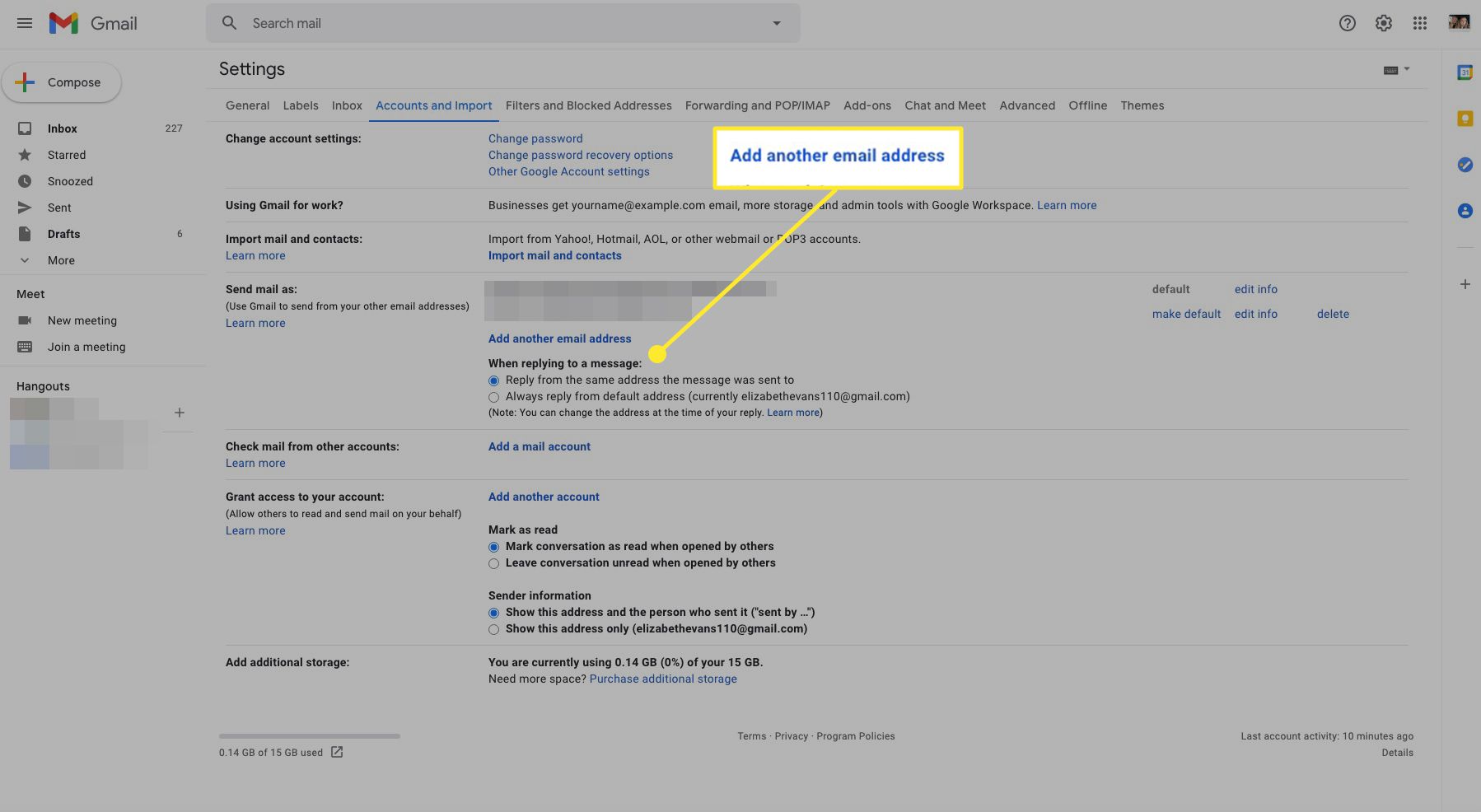
Task: Select Show this address only radio
Action: tap(493, 629)
